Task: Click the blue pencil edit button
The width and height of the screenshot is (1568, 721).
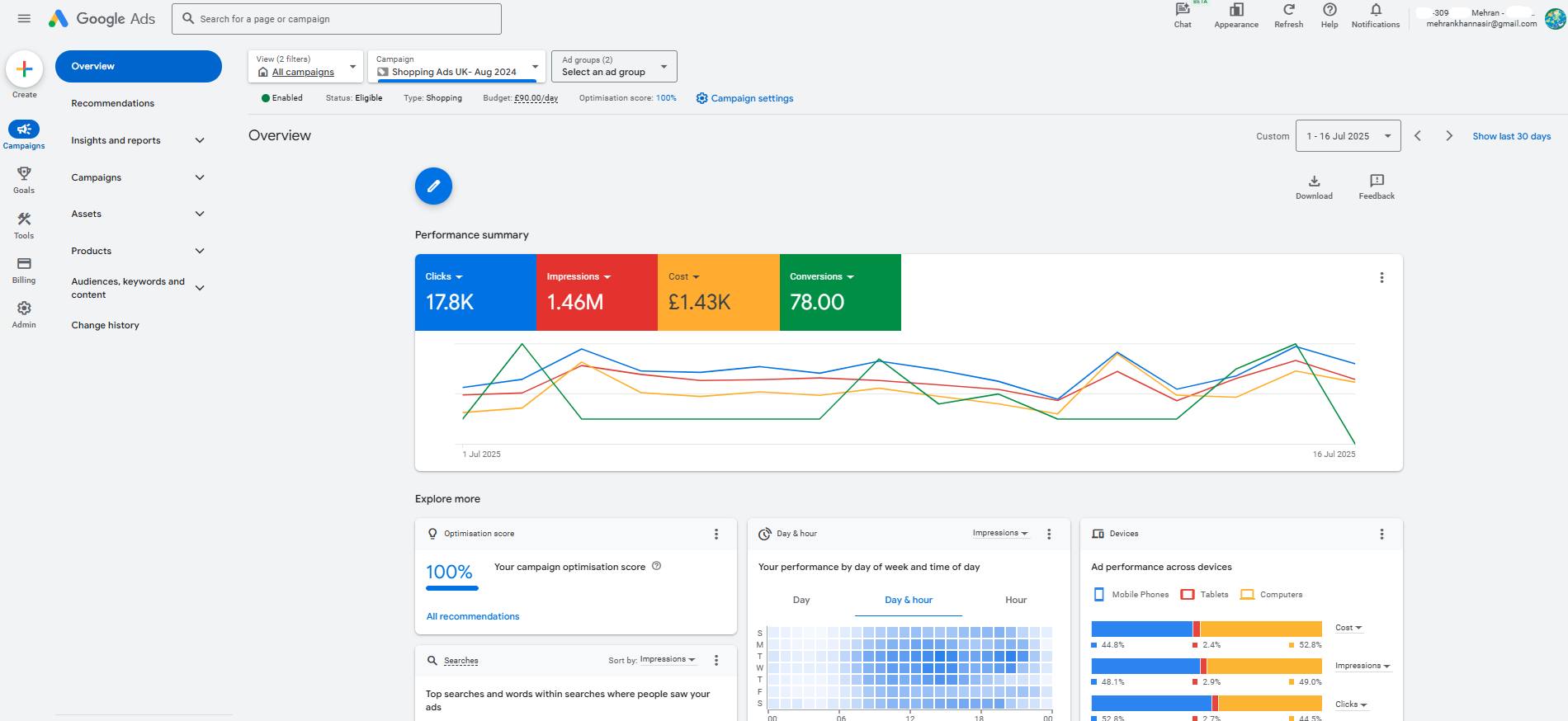Action: [433, 186]
